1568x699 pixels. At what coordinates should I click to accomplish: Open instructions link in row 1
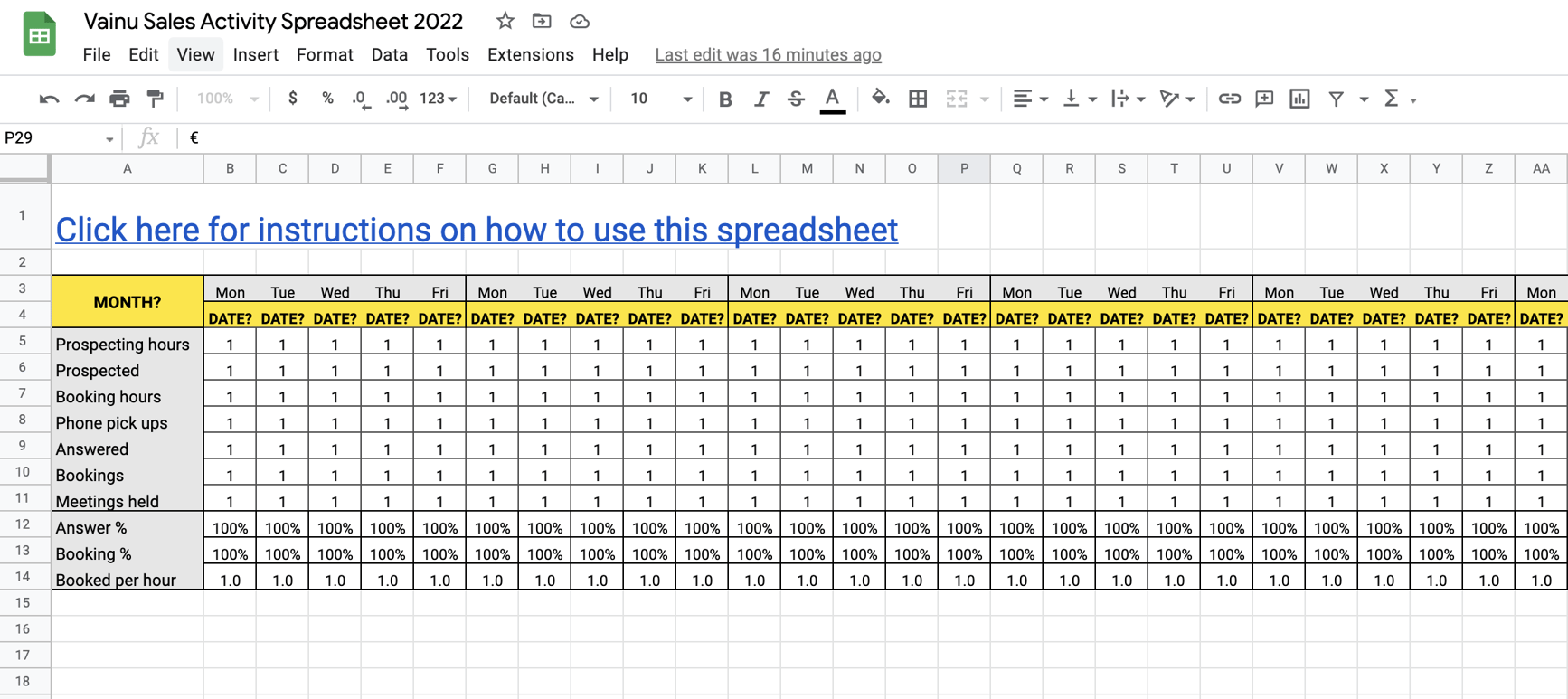477,230
